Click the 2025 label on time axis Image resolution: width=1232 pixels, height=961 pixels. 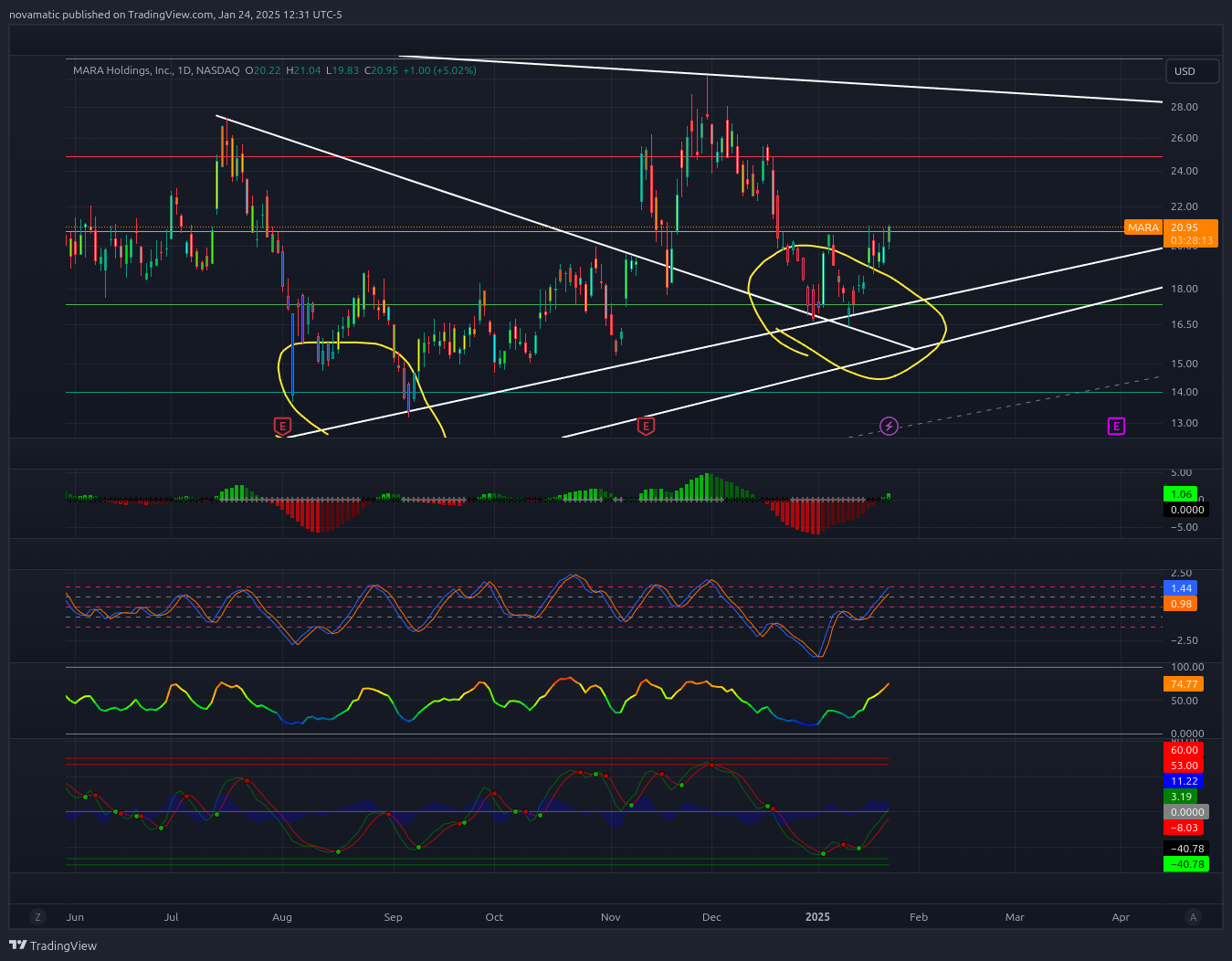tap(818, 917)
